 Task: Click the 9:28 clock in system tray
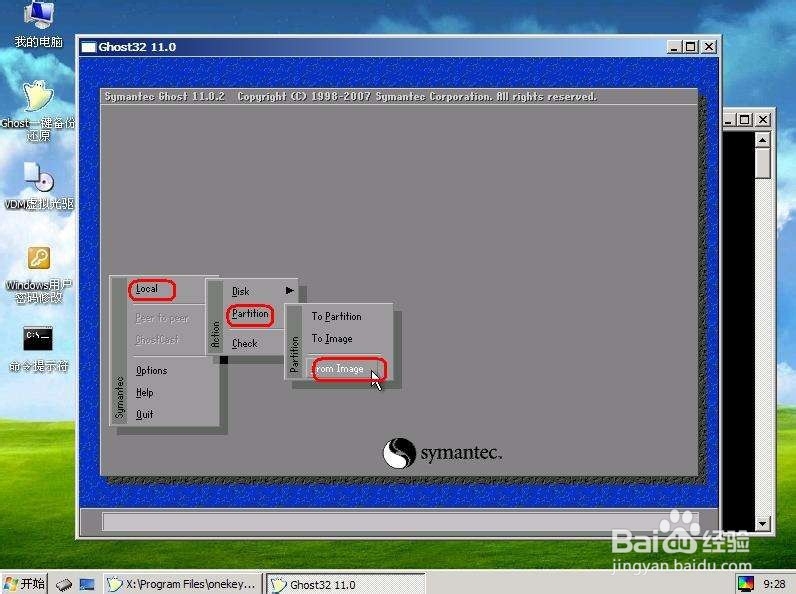774,584
